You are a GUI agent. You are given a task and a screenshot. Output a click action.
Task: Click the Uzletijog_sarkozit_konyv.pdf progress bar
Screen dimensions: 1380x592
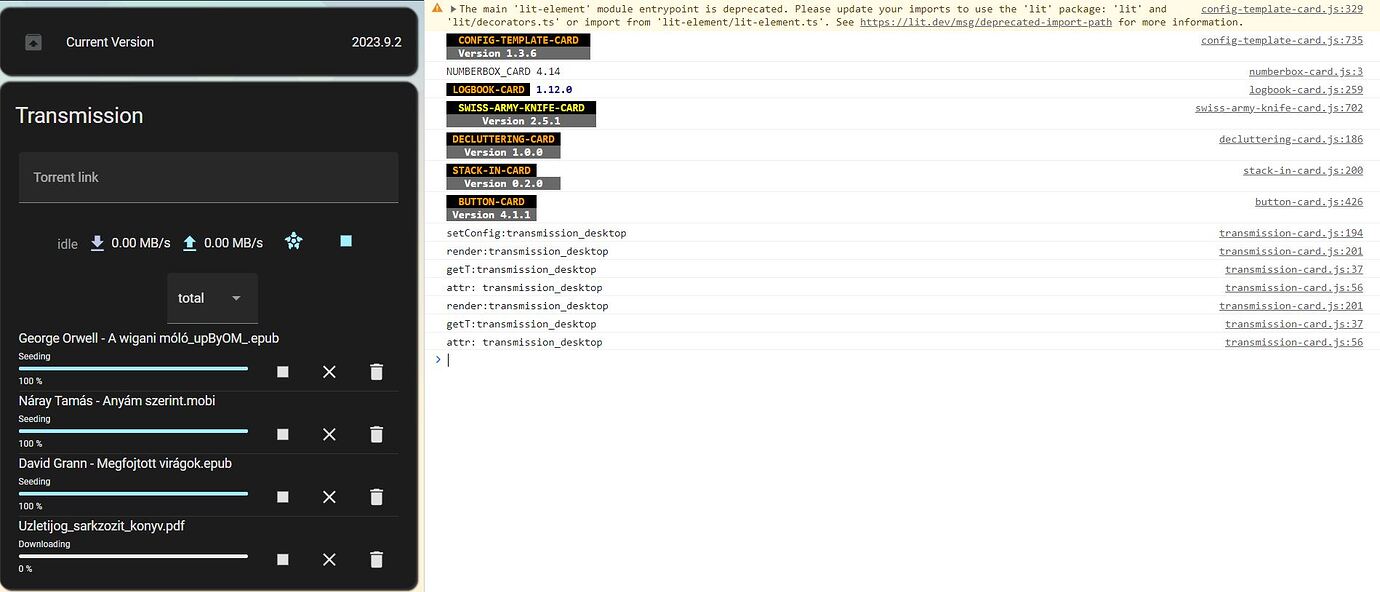point(133,556)
